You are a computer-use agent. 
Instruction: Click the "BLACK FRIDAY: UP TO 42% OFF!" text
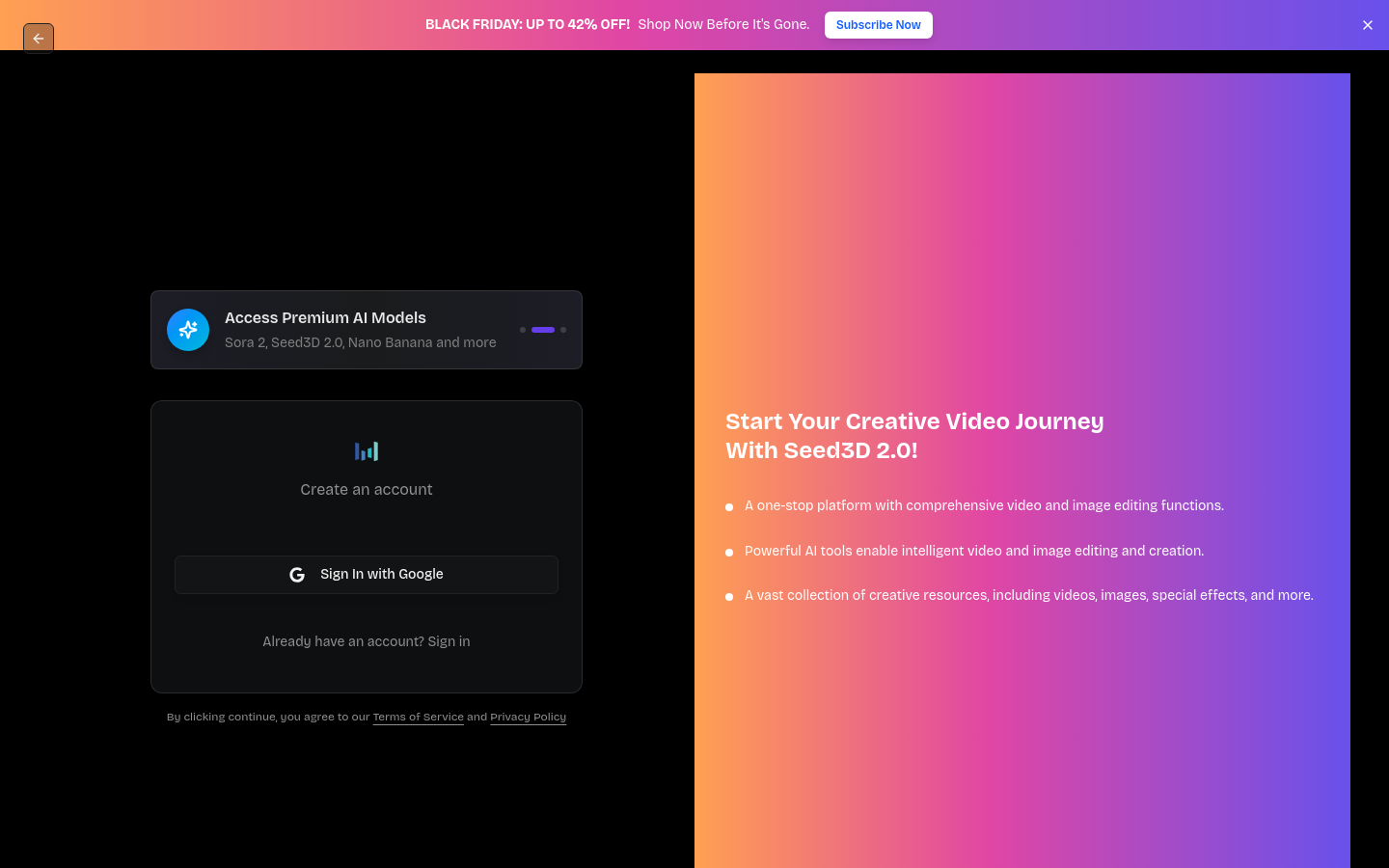point(528,24)
